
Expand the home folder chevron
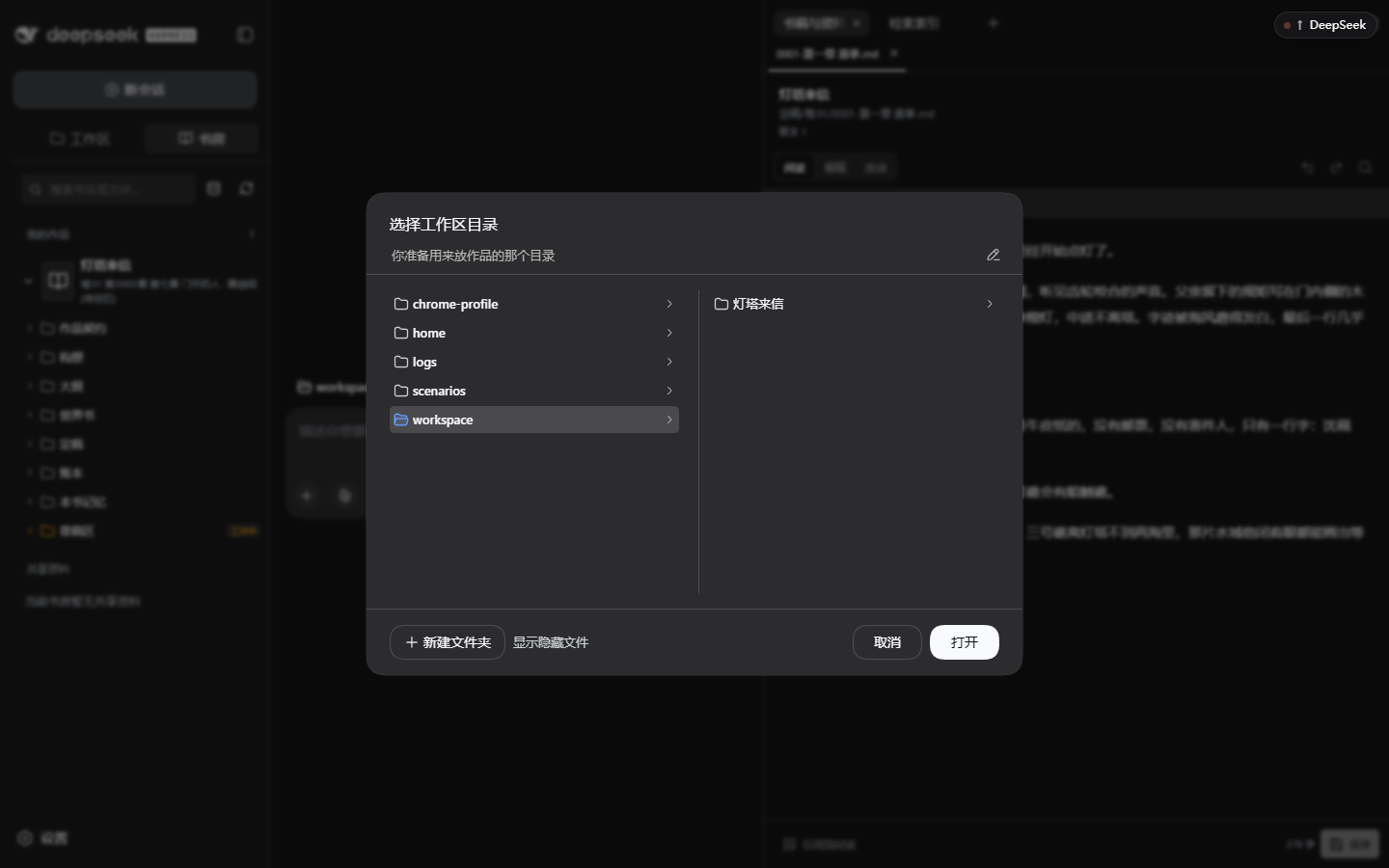pos(669,333)
